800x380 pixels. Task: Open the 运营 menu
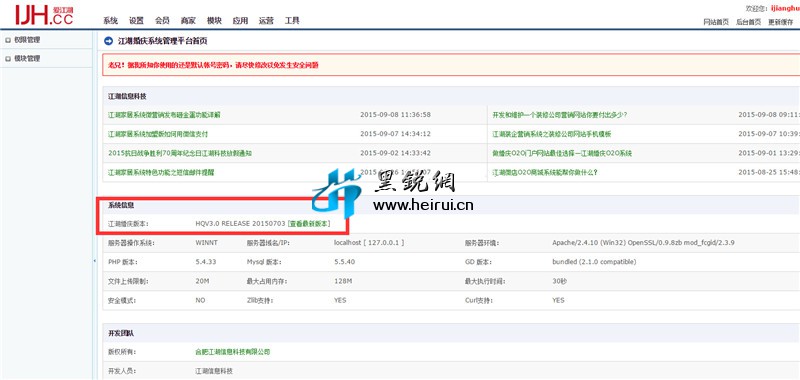[x=266, y=21]
